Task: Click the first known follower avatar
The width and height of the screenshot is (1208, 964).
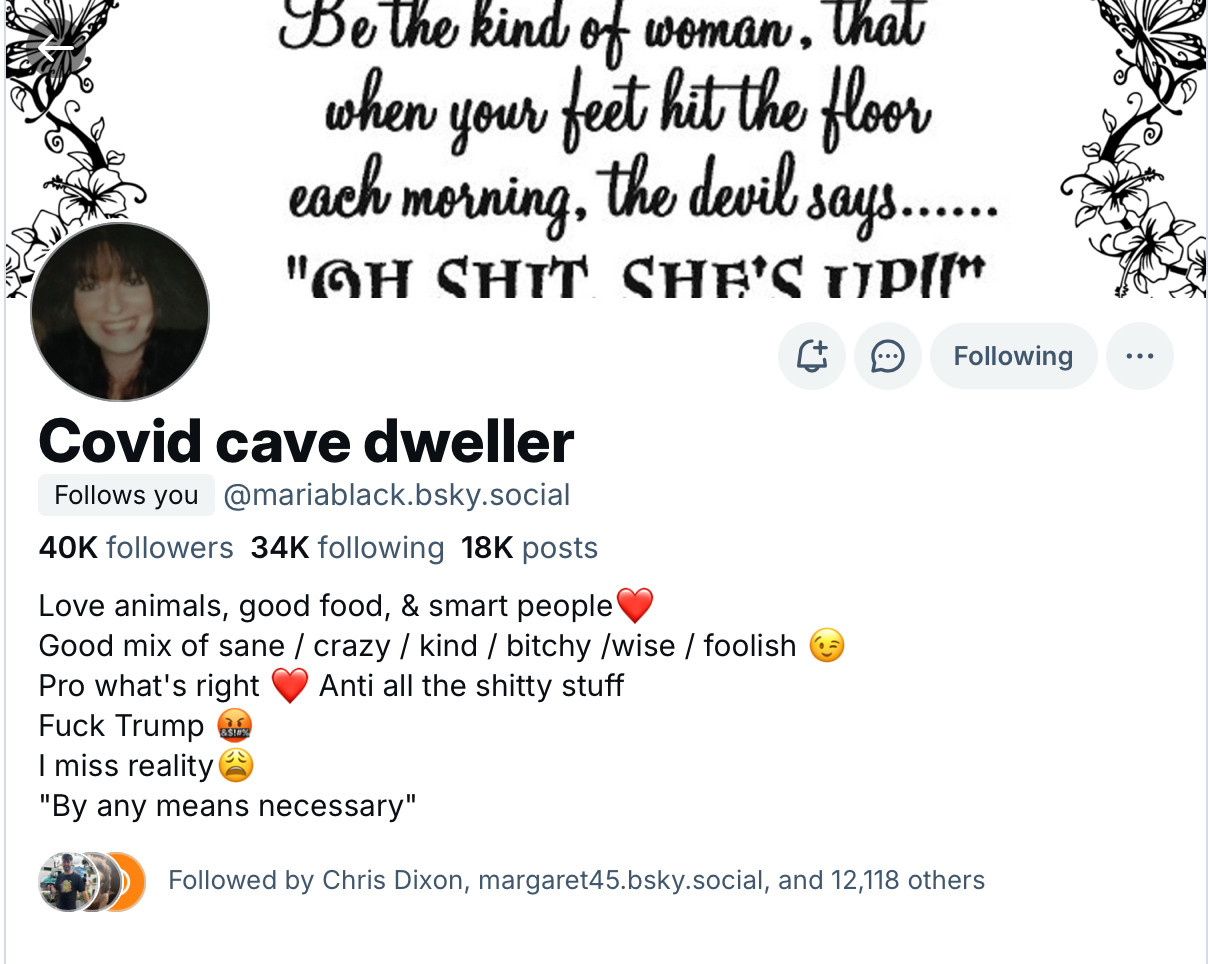Action: (x=64, y=881)
